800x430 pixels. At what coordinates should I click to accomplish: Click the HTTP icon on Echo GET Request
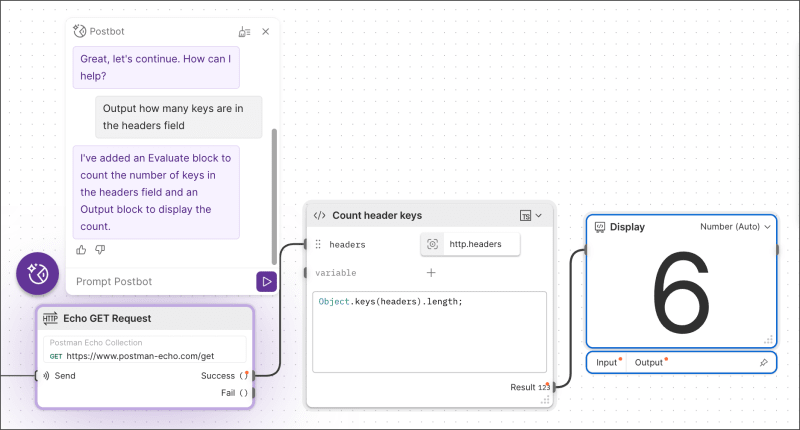coord(50,318)
